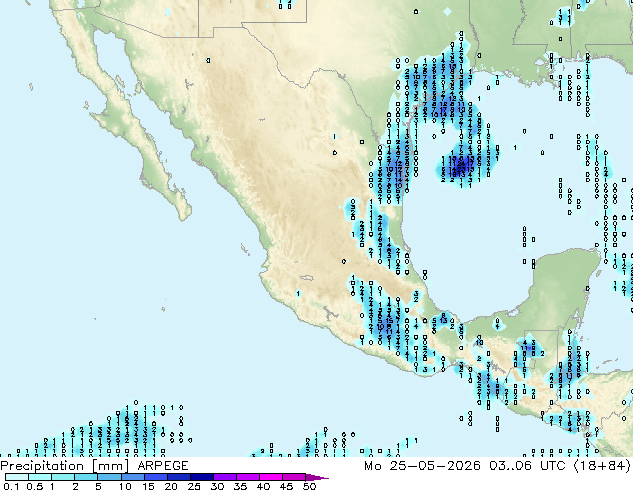
Task: Click the 15–20 mm blue legend swatch
Action: point(156,477)
